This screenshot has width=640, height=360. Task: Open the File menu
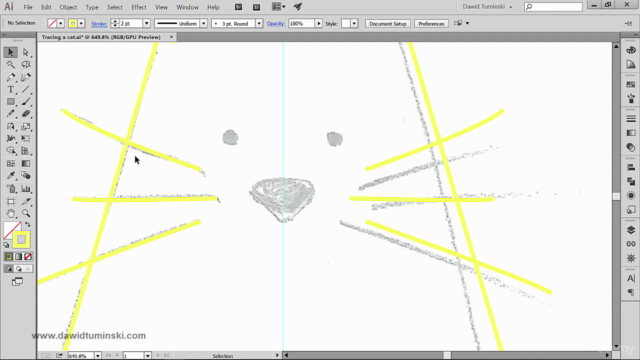click(x=28, y=7)
